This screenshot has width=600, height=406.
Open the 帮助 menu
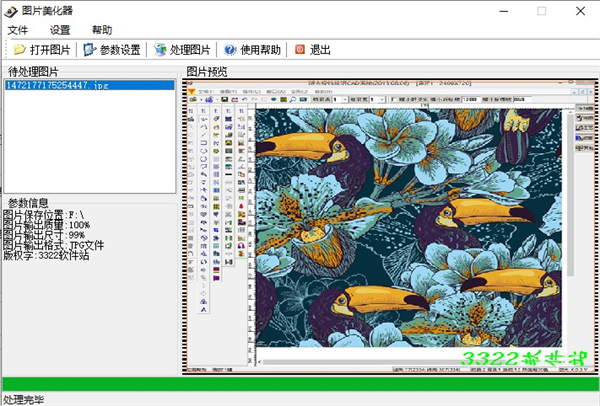coord(101,30)
